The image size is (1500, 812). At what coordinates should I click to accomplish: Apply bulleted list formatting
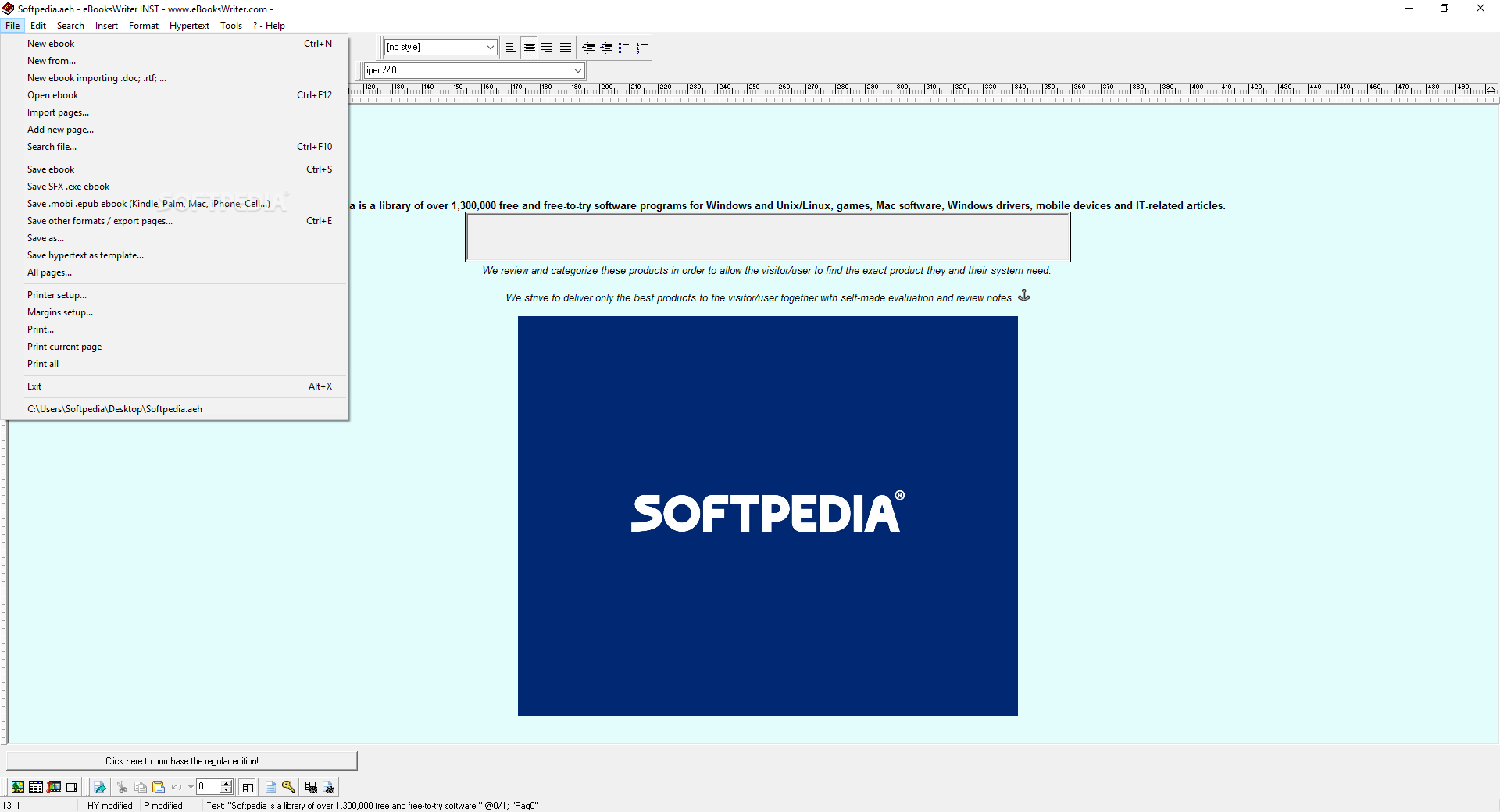623,48
